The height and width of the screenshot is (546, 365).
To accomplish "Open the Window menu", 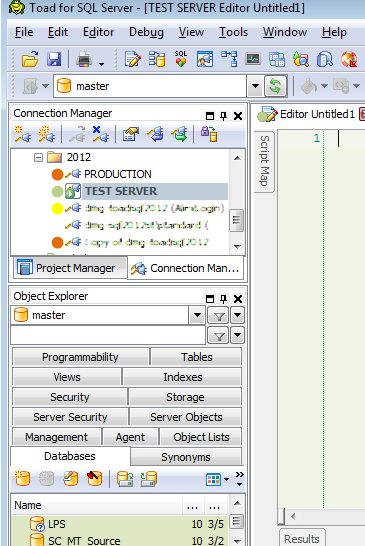I will (x=285, y=32).
